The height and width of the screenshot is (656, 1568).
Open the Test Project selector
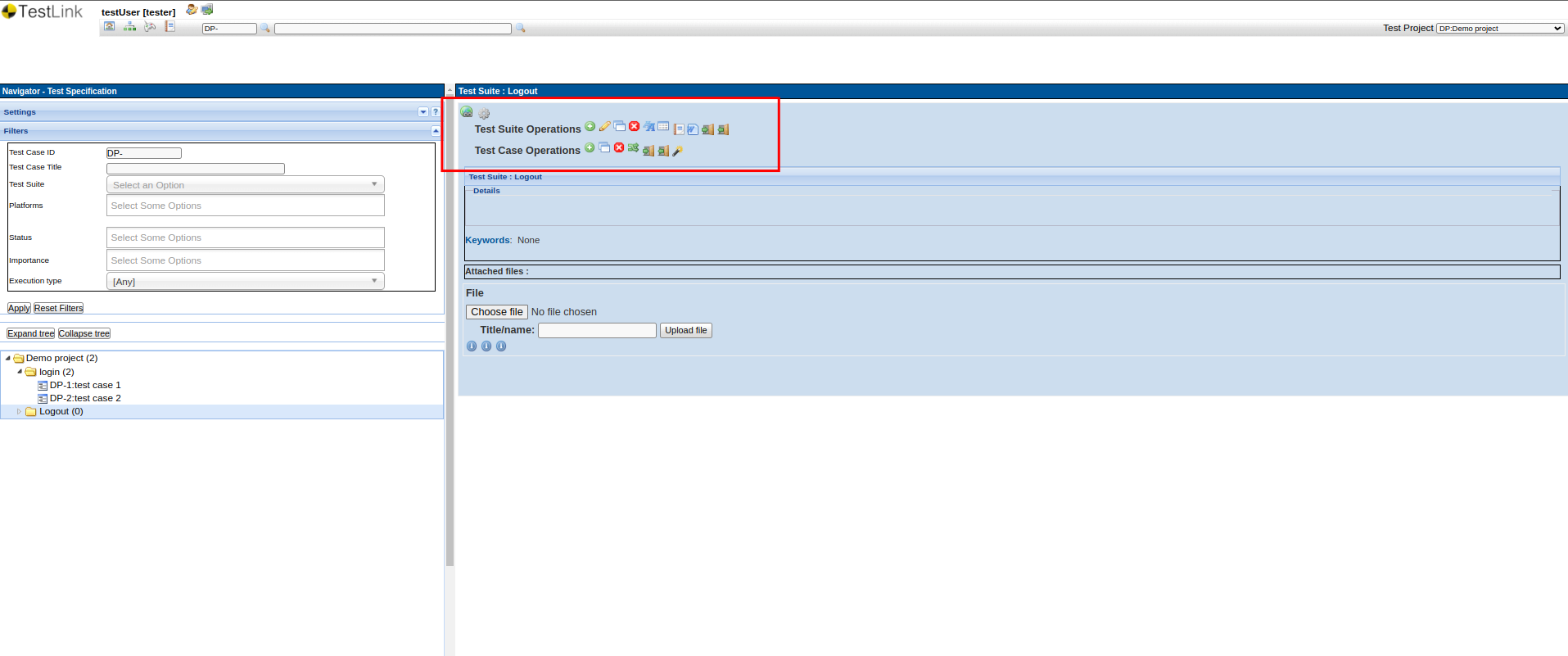click(x=1500, y=29)
